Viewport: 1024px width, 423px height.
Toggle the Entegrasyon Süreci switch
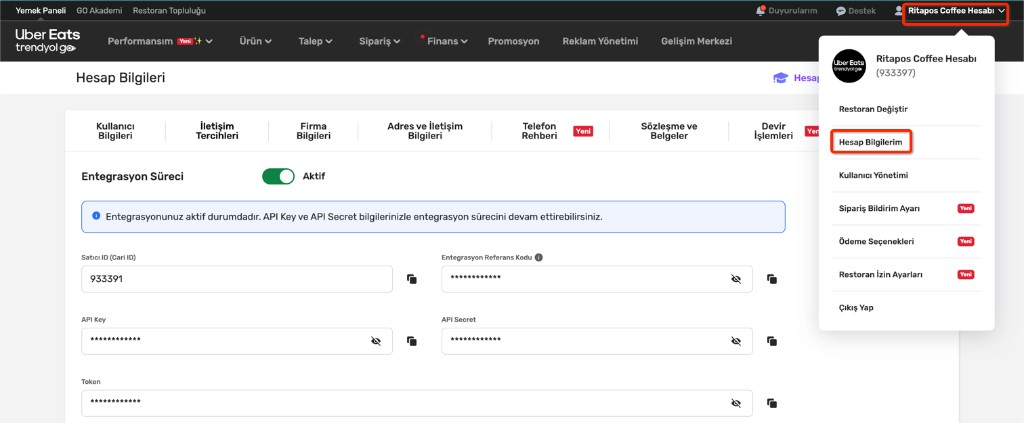pos(278,176)
